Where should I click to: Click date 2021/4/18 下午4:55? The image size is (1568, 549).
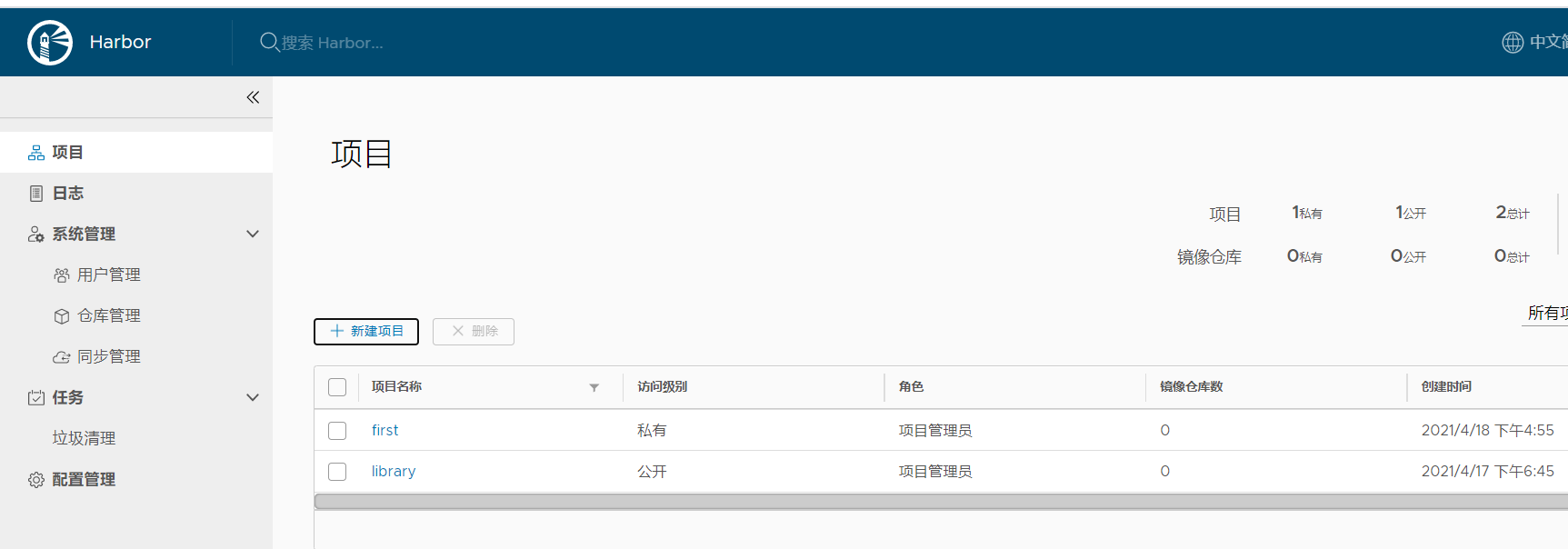coord(1488,431)
